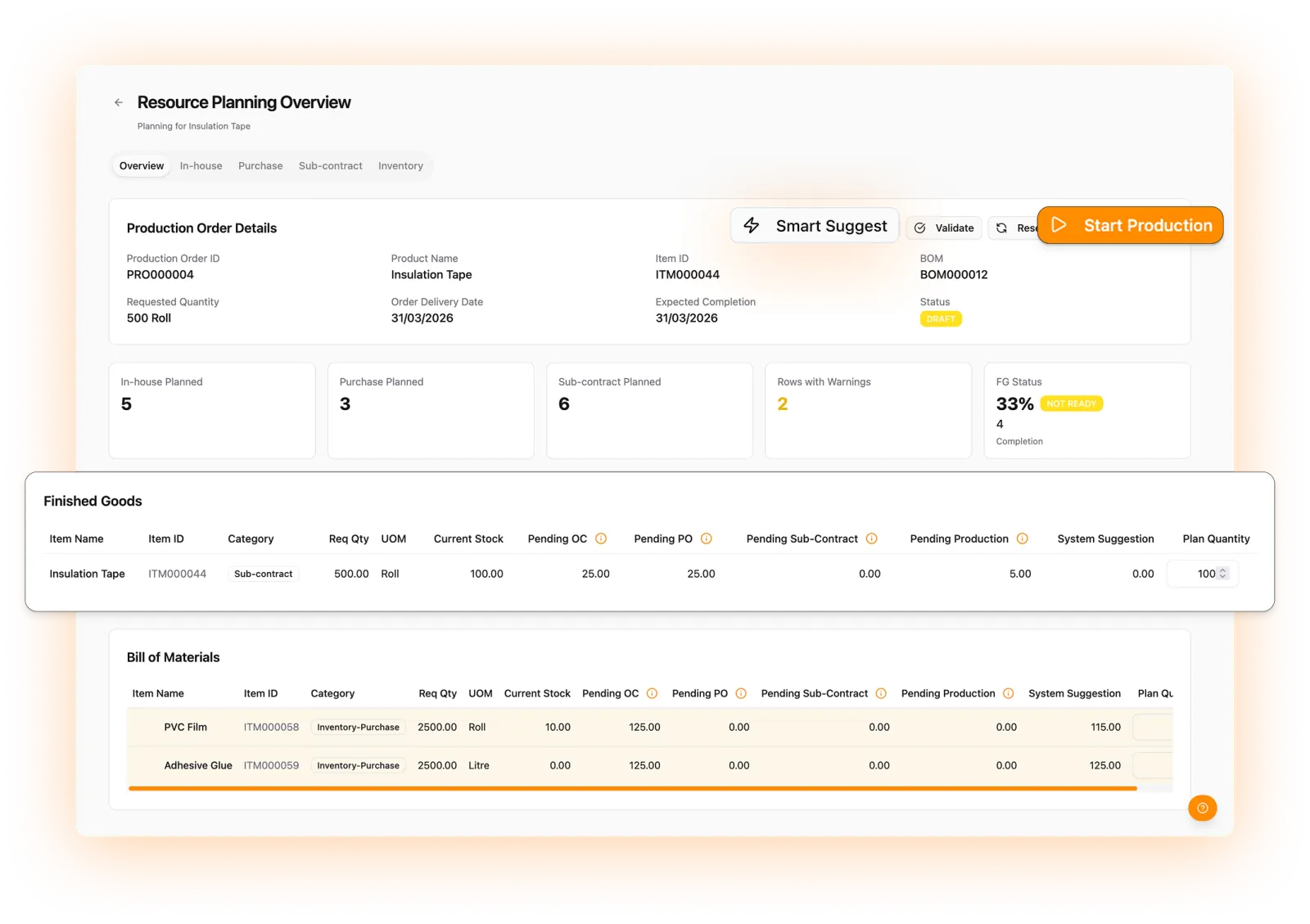Show info for Finished Goods Pending PO
1310x924 pixels.
(x=707, y=539)
